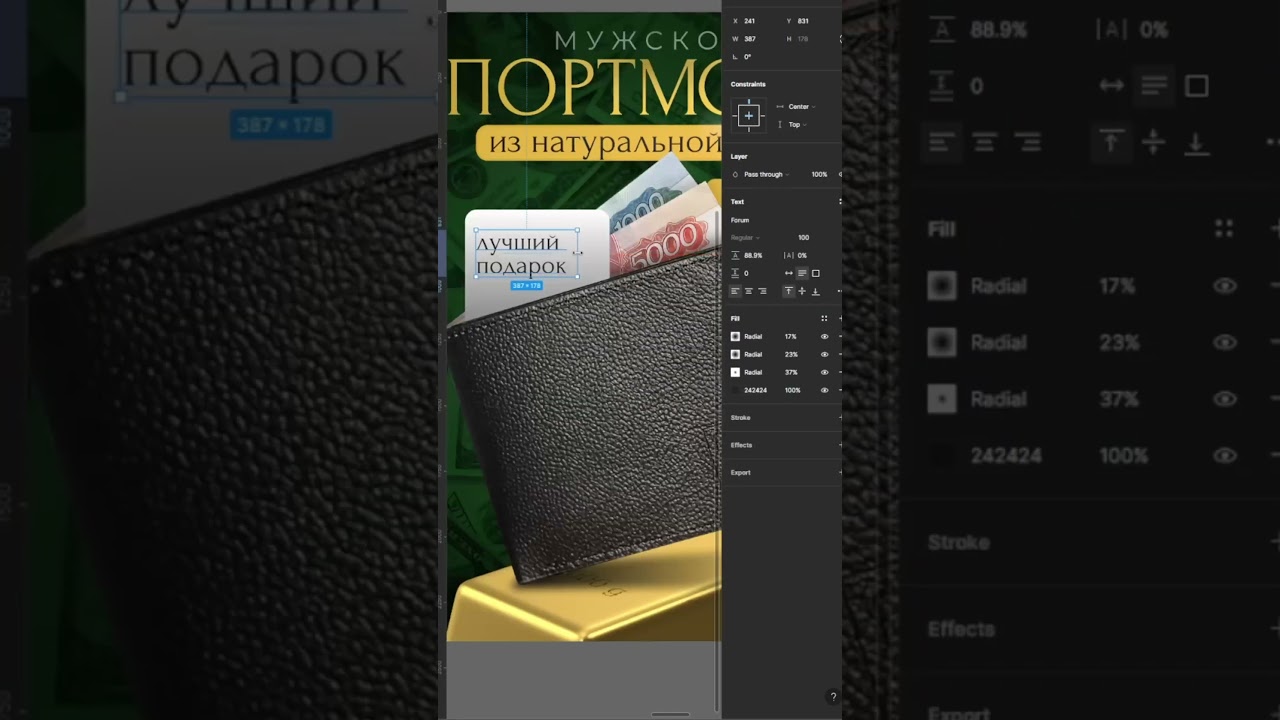Open 17% Radial gradient swatch
Screen dimensions: 1280x720
tap(736, 337)
